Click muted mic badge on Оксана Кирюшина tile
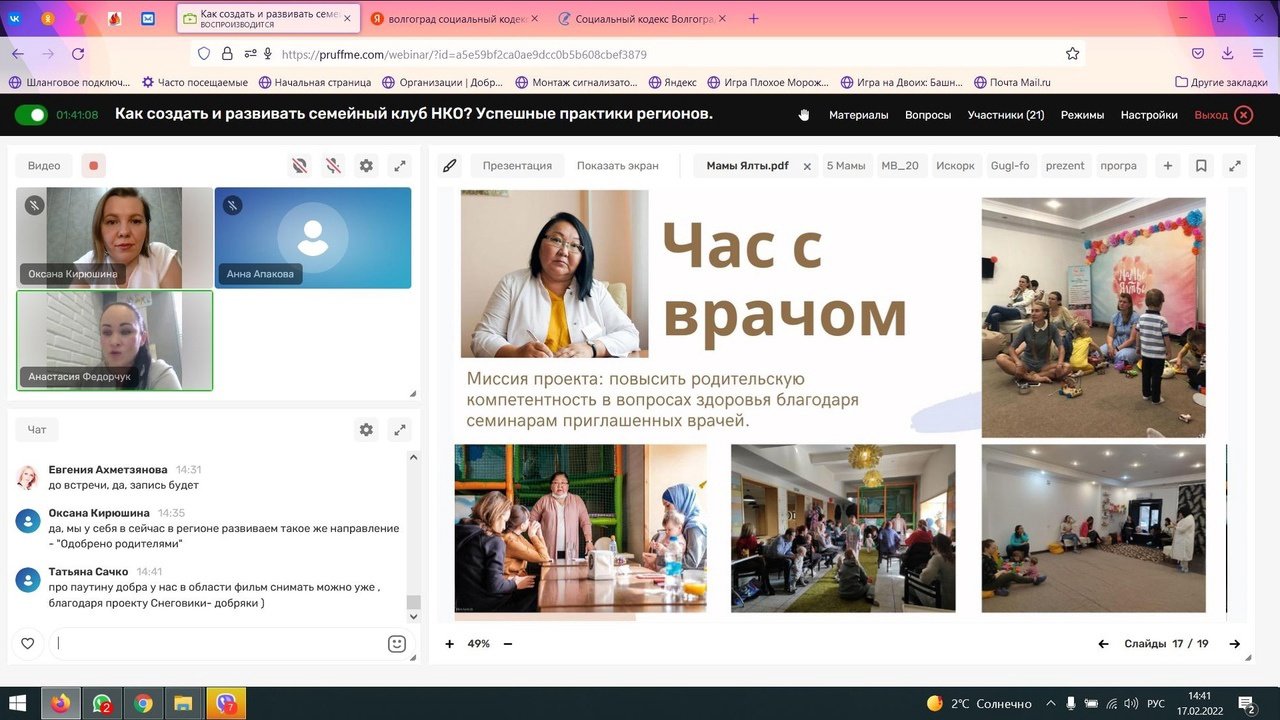This screenshot has width=1280, height=720. pos(34,205)
